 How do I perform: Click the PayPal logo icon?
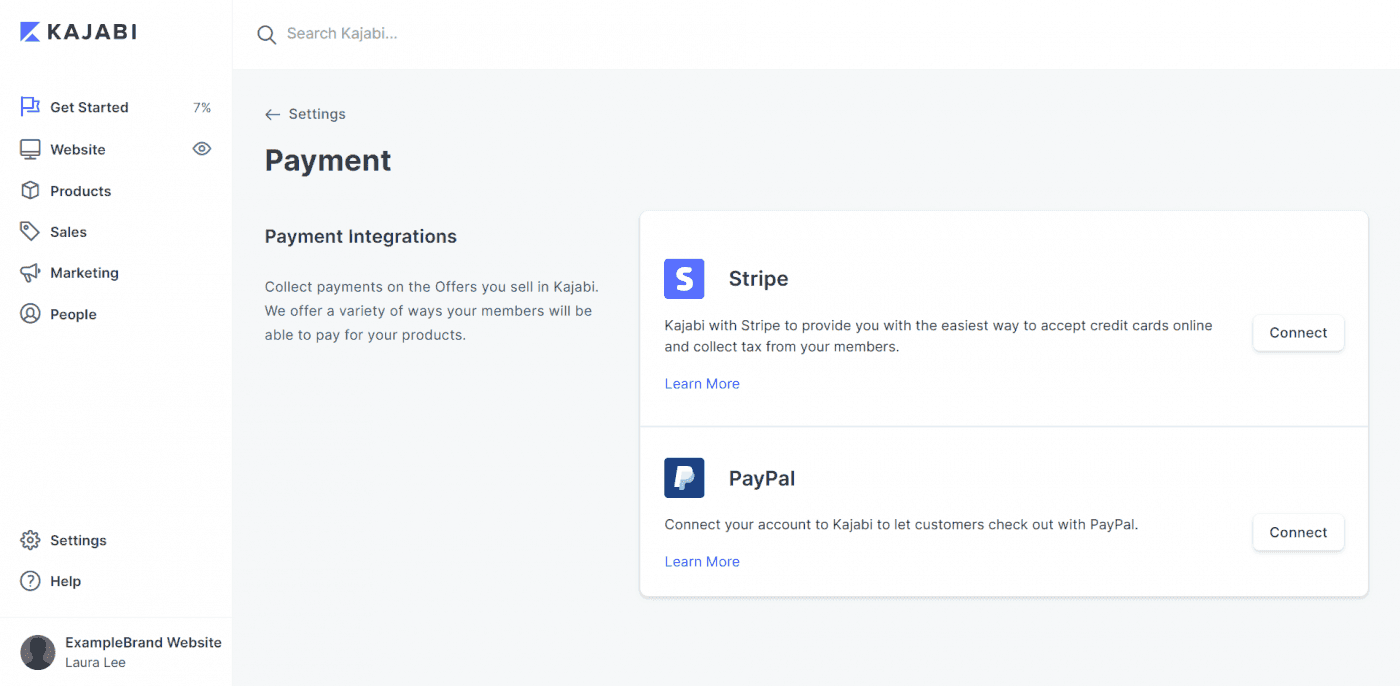(x=684, y=478)
